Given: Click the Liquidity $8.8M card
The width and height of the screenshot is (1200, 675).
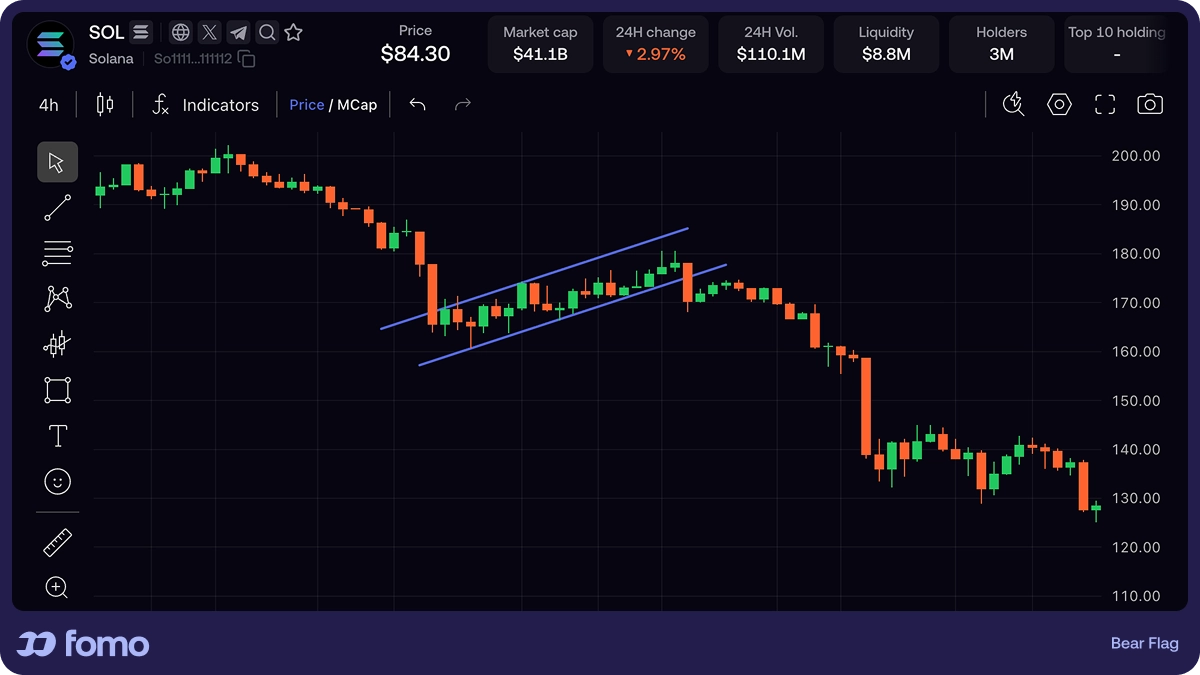Looking at the screenshot, I should (x=886, y=44).
